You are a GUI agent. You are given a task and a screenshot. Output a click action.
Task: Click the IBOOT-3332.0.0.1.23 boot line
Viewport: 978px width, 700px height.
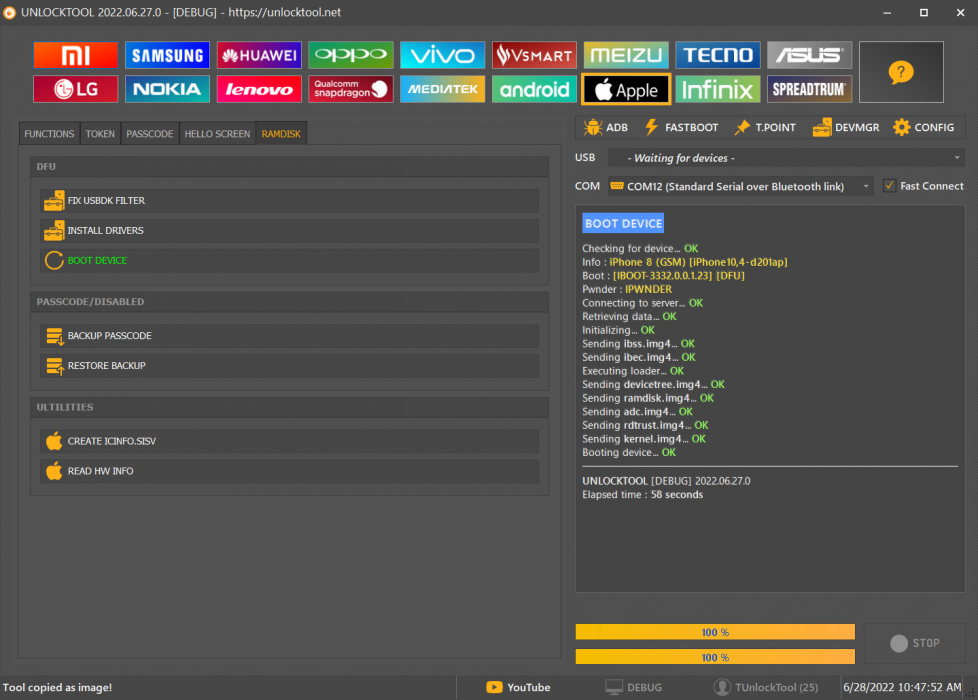pyautogui.click(x=664, y=276)
